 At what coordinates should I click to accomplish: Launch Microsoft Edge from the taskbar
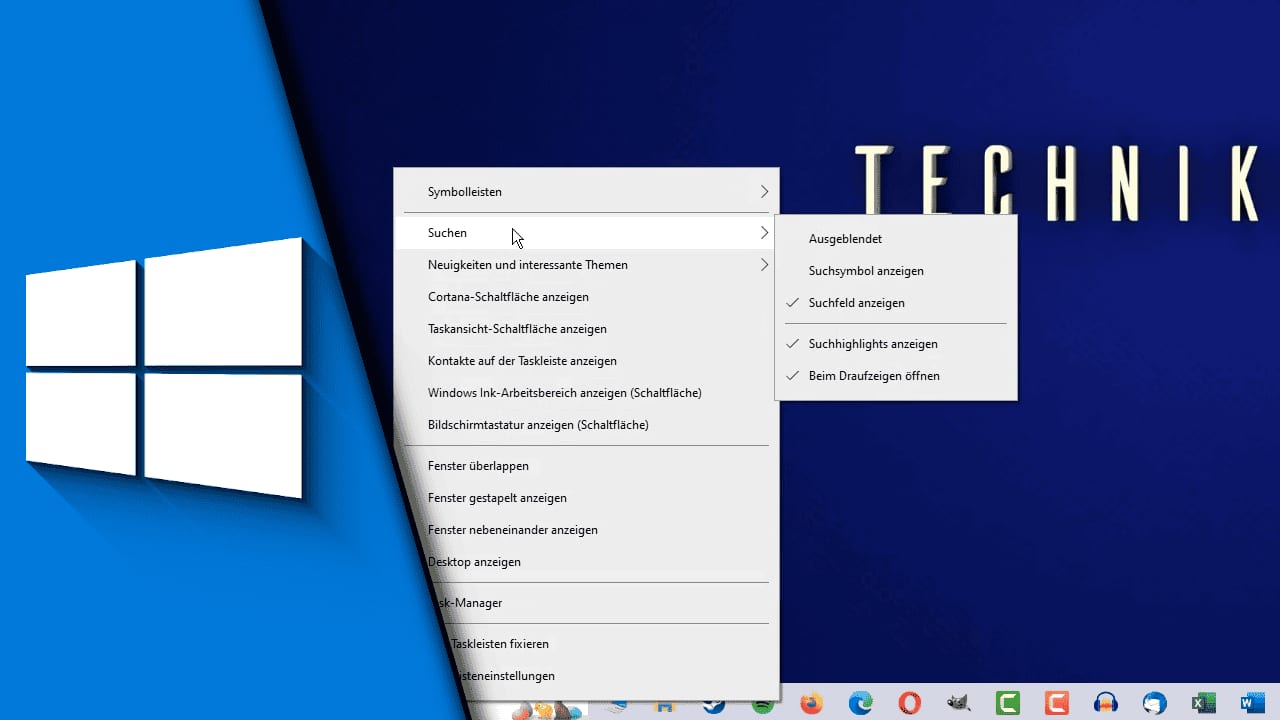tap(861, 703)
